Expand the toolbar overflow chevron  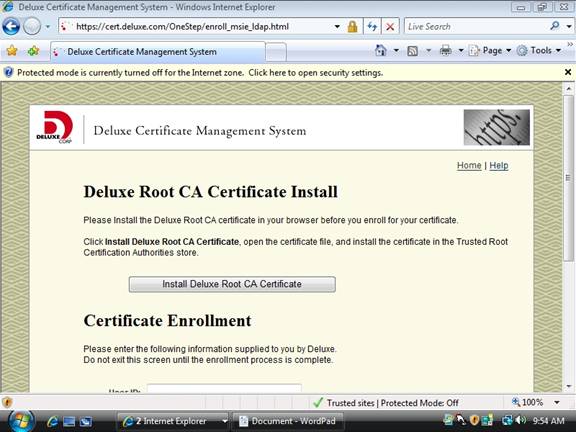(570, 44)
